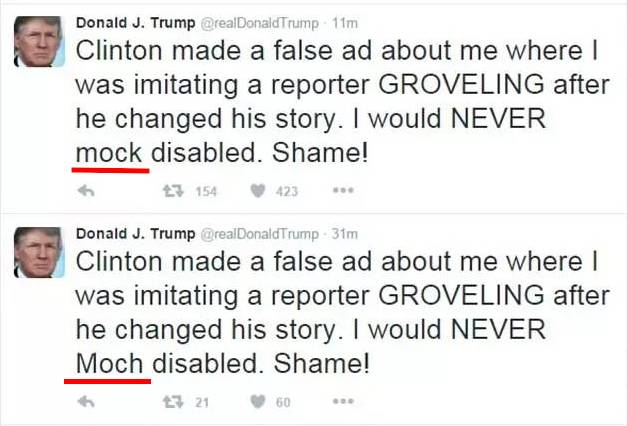Like the tweet with 423 likes

(x=258, y=191)
